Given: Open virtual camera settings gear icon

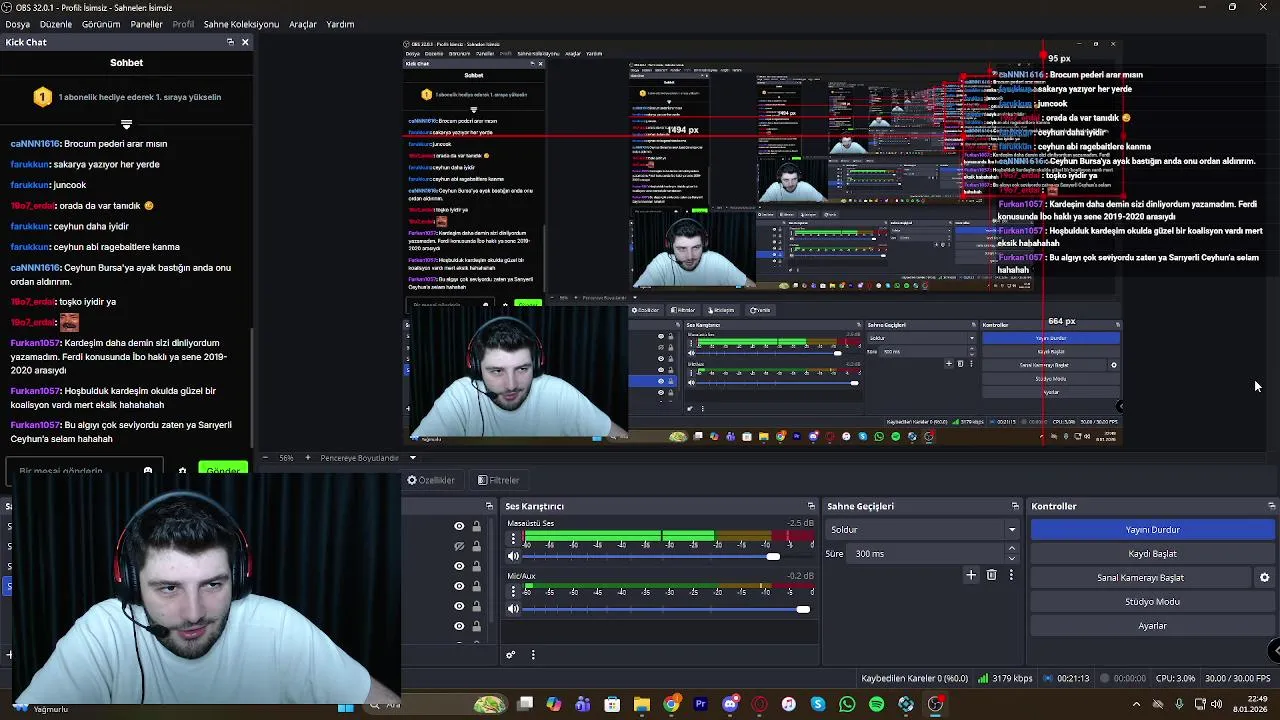Looking at the screenshot, I should [x=1264, y=578].
